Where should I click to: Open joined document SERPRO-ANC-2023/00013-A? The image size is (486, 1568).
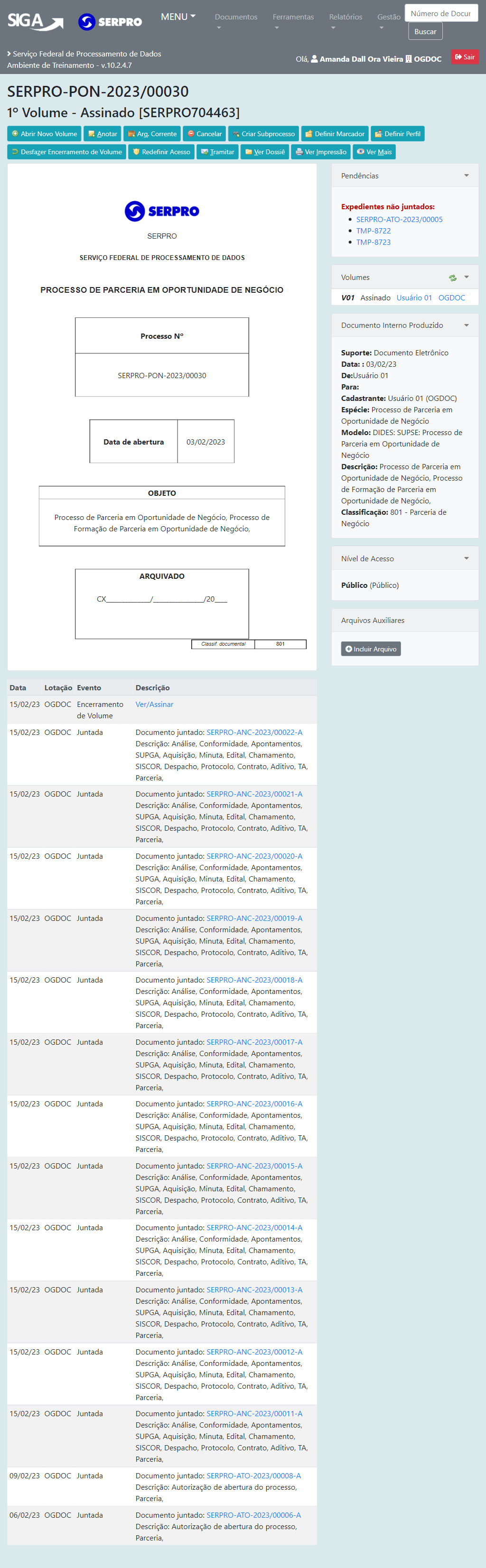point(254,1290)
